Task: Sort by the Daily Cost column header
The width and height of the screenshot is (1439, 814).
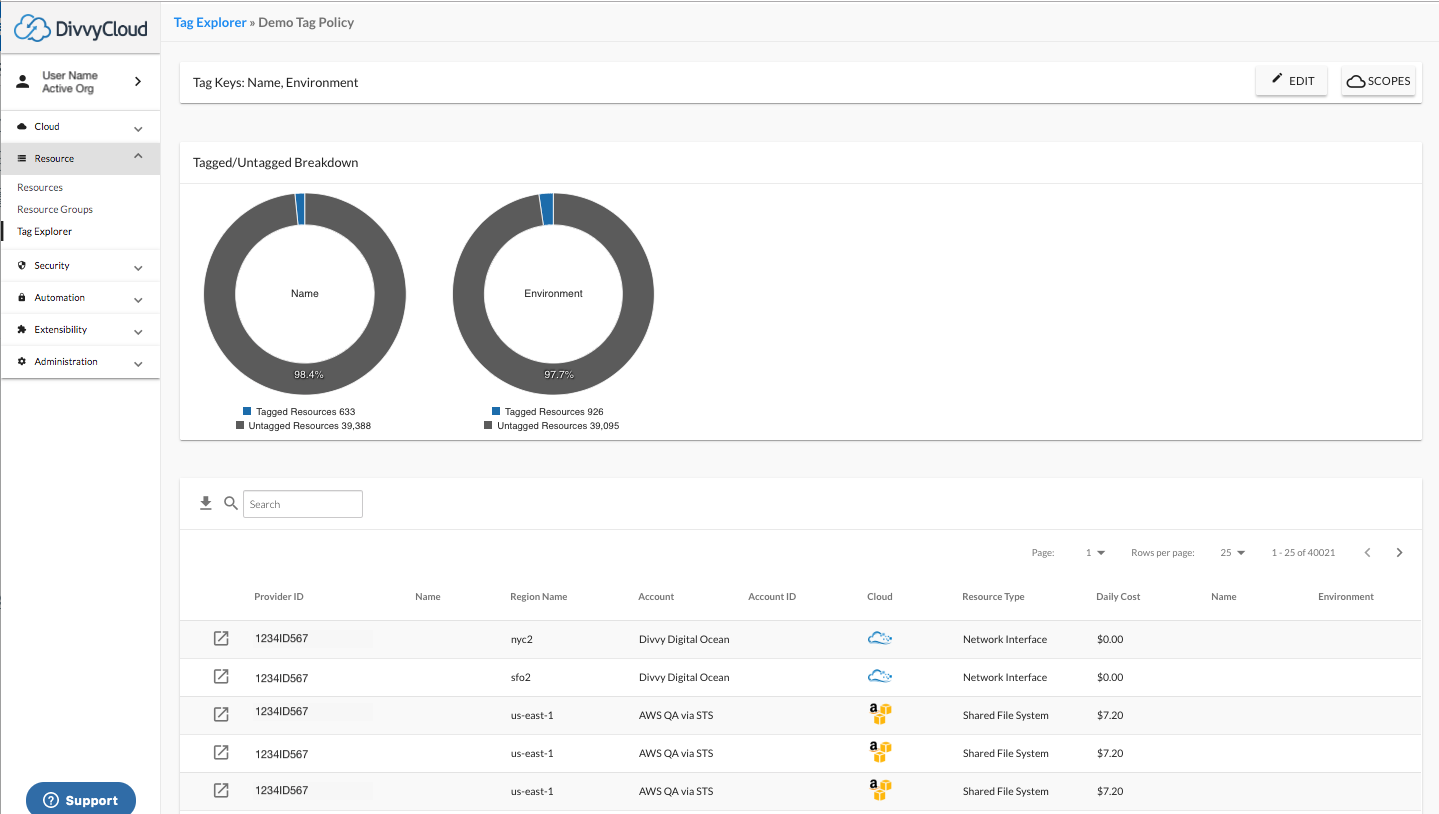Action: pyautogui.click(x=1118, y=596)
